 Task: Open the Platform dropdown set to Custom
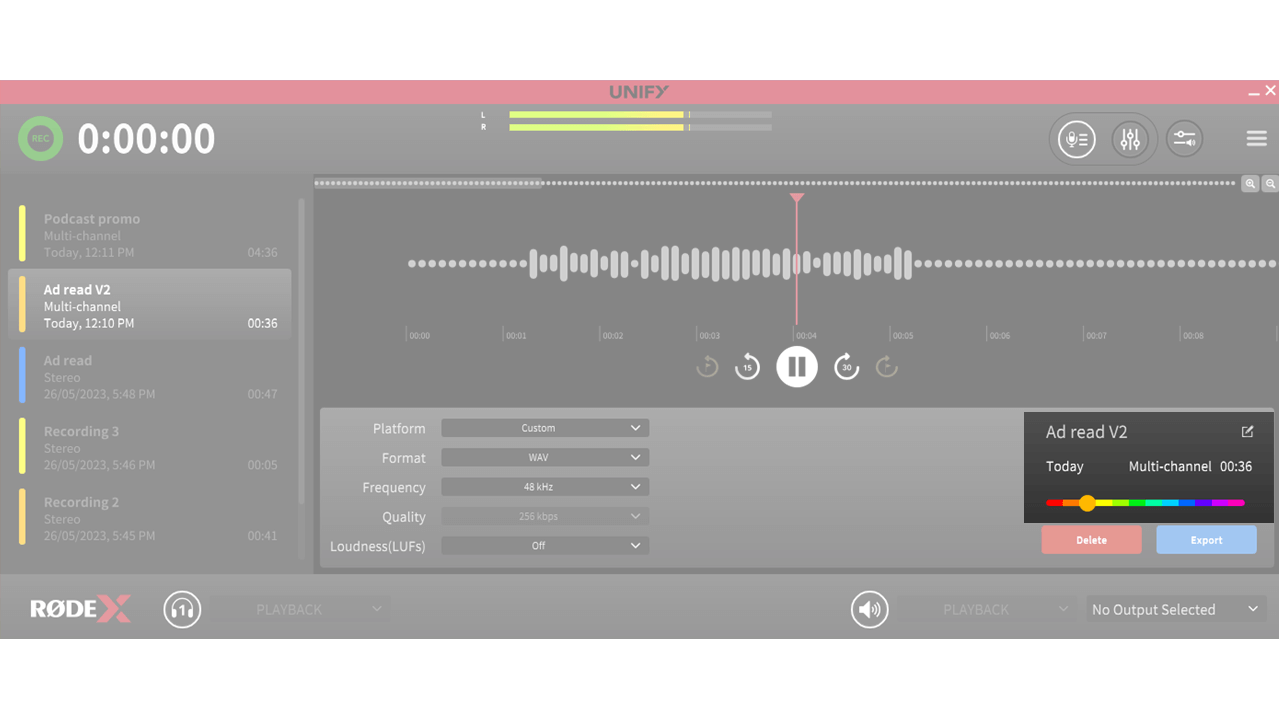pos(545,427)
